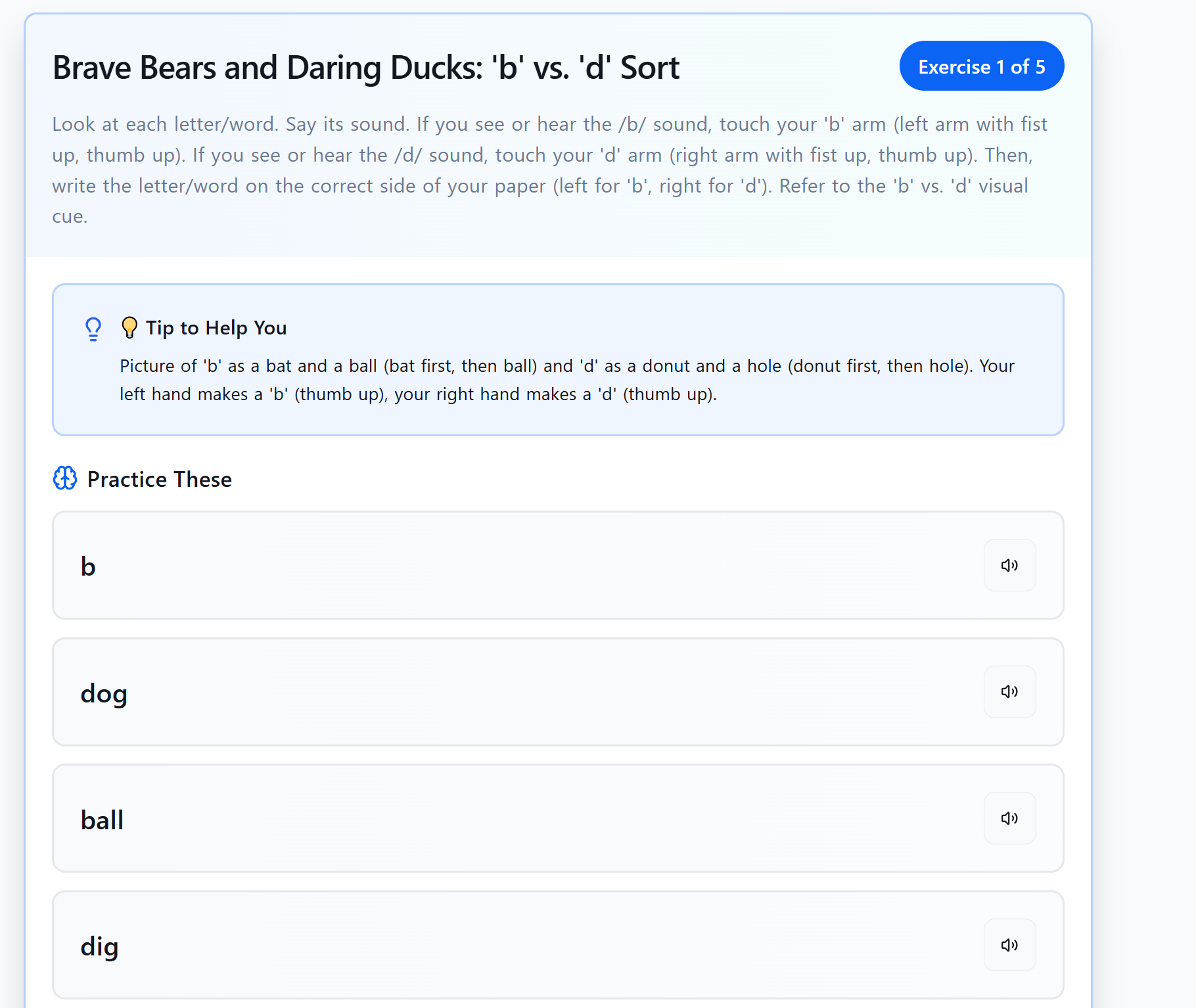This screenshot has height=1008, width=1196.
Task: Play the sound for 'dog'
Action: [1009, 691]
